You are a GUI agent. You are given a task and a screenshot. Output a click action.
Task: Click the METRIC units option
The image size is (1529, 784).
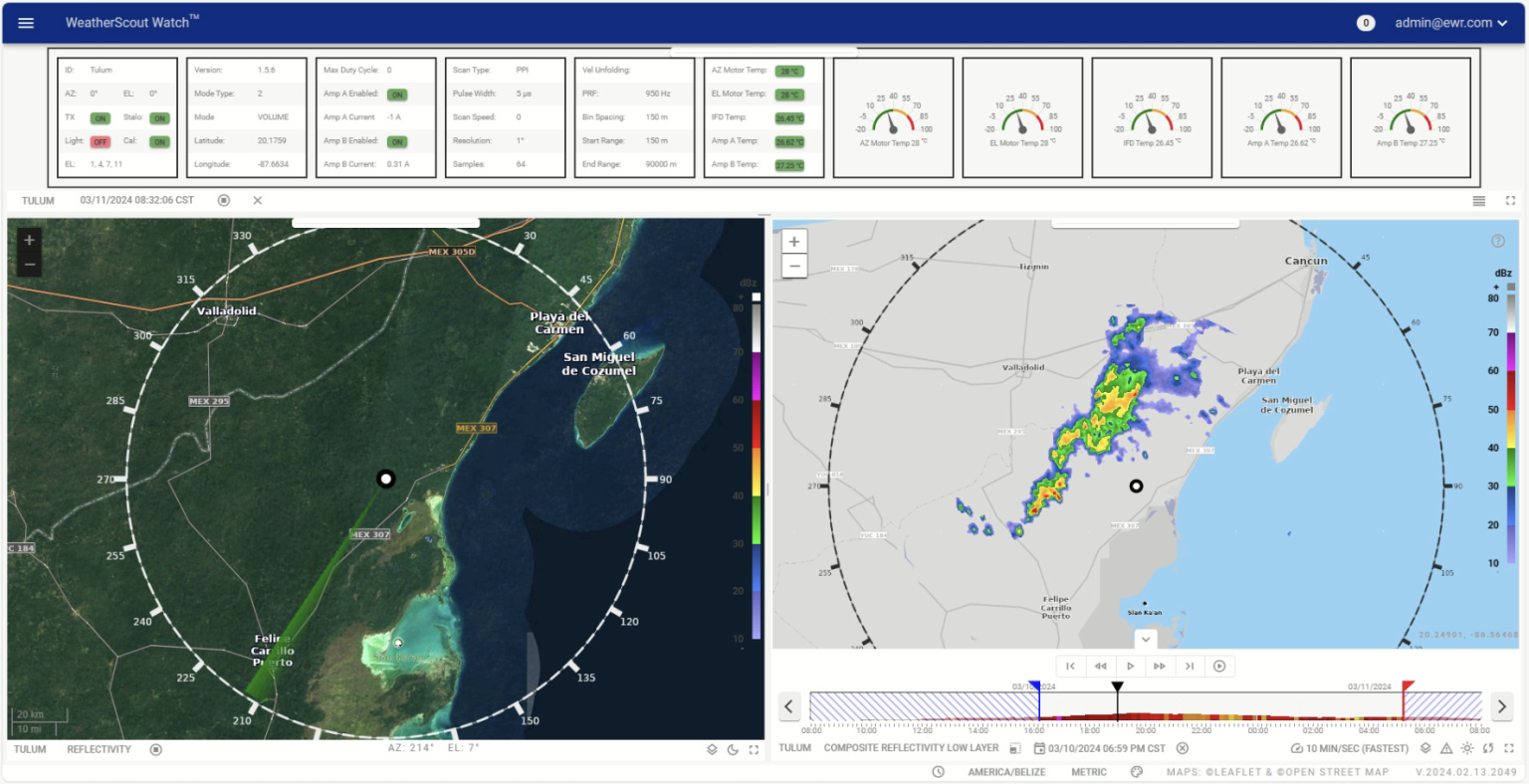click(x=1088, y=771)
